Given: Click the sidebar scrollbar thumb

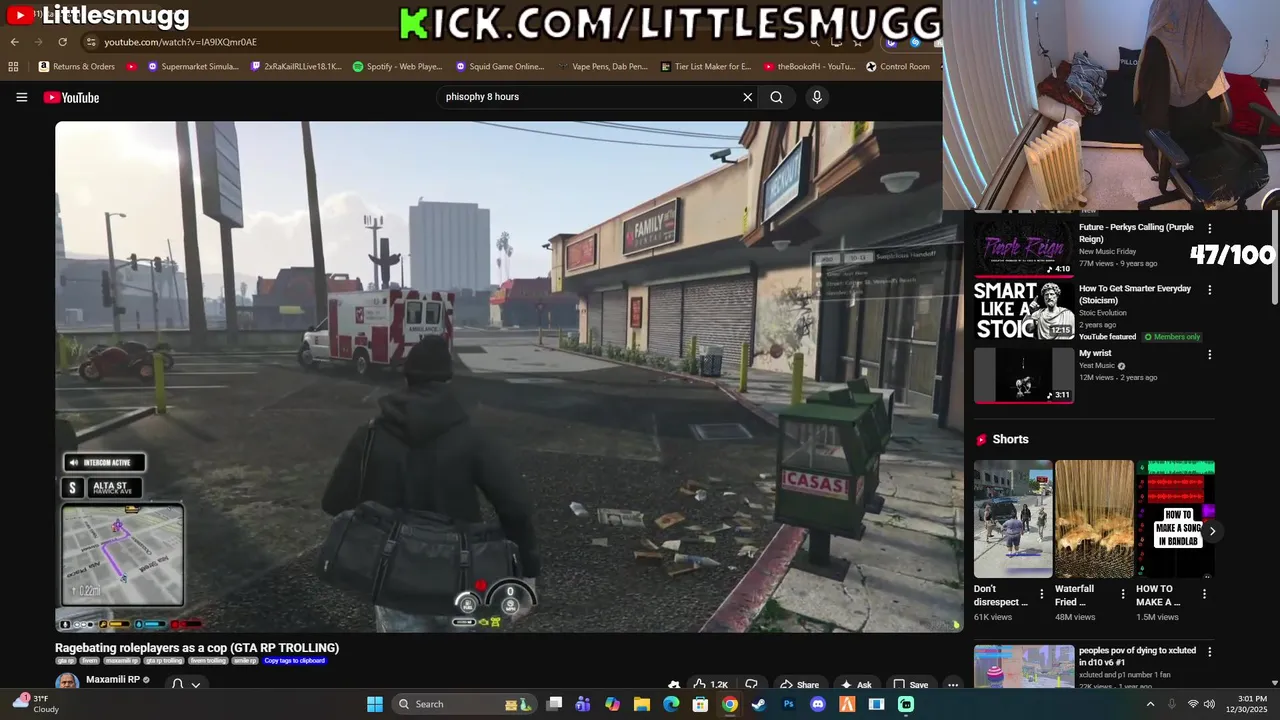Looking at the screenshot, I should [x=1275, y=257].
